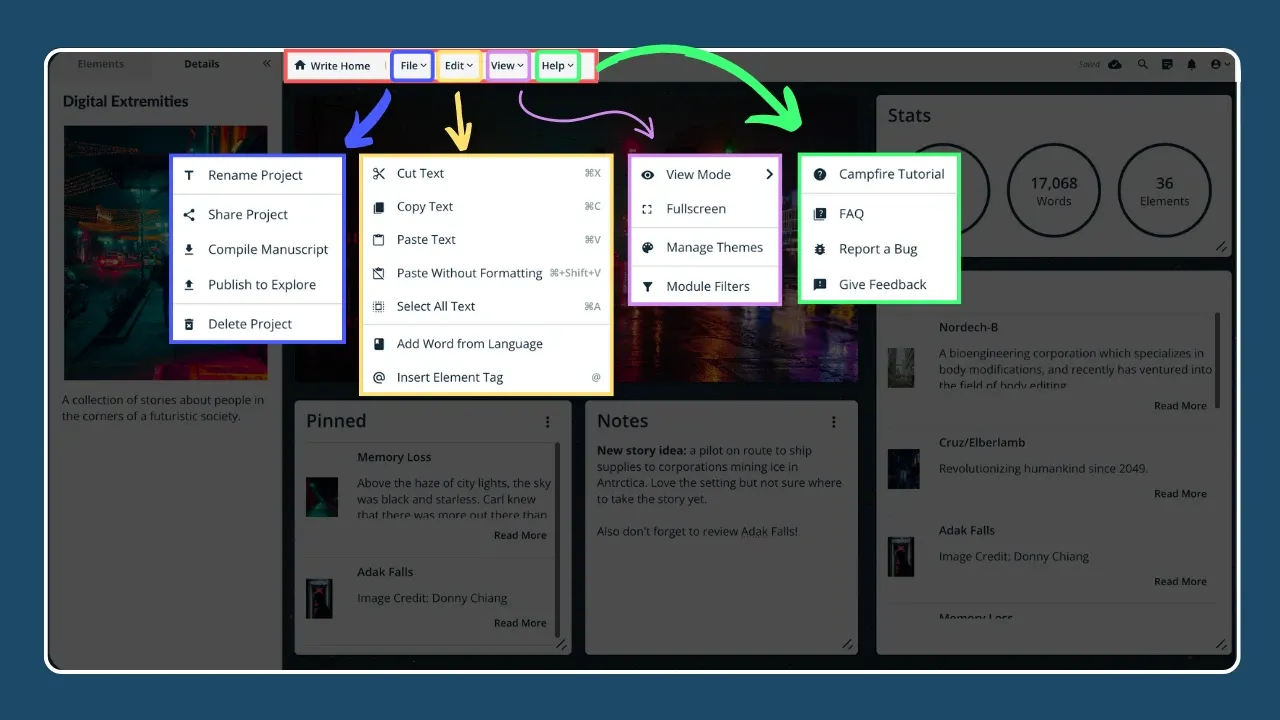Click Read More under Nordech-B
Screen dimensions: 1280x720
point(1180,406)
